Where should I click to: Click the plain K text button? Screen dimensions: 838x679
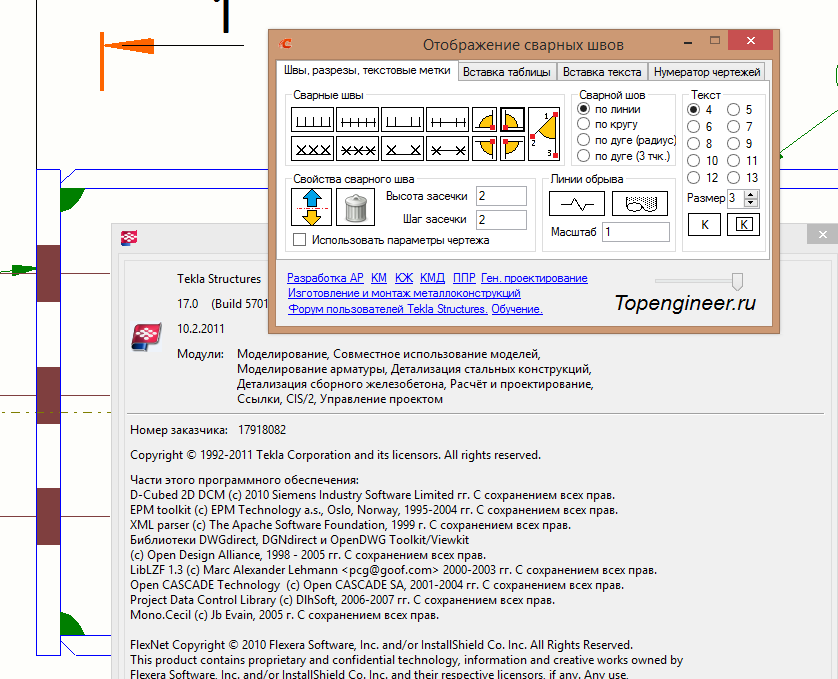point(704,225)
